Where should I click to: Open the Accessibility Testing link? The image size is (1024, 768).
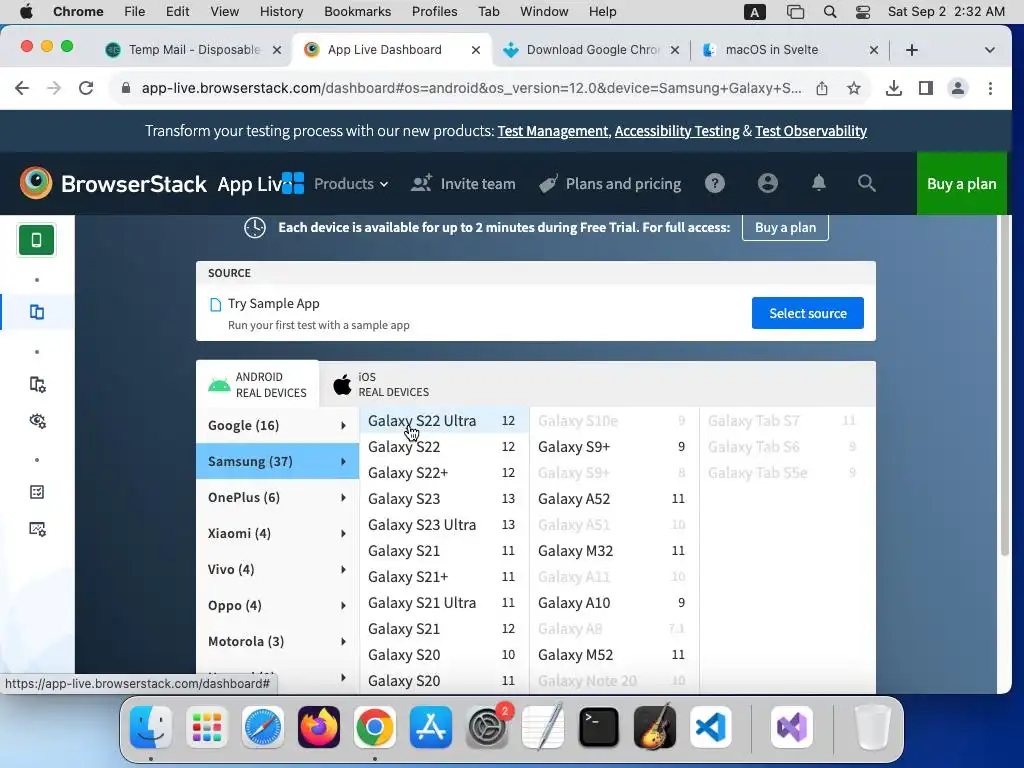pyautogui.click(x=677, y=131)
